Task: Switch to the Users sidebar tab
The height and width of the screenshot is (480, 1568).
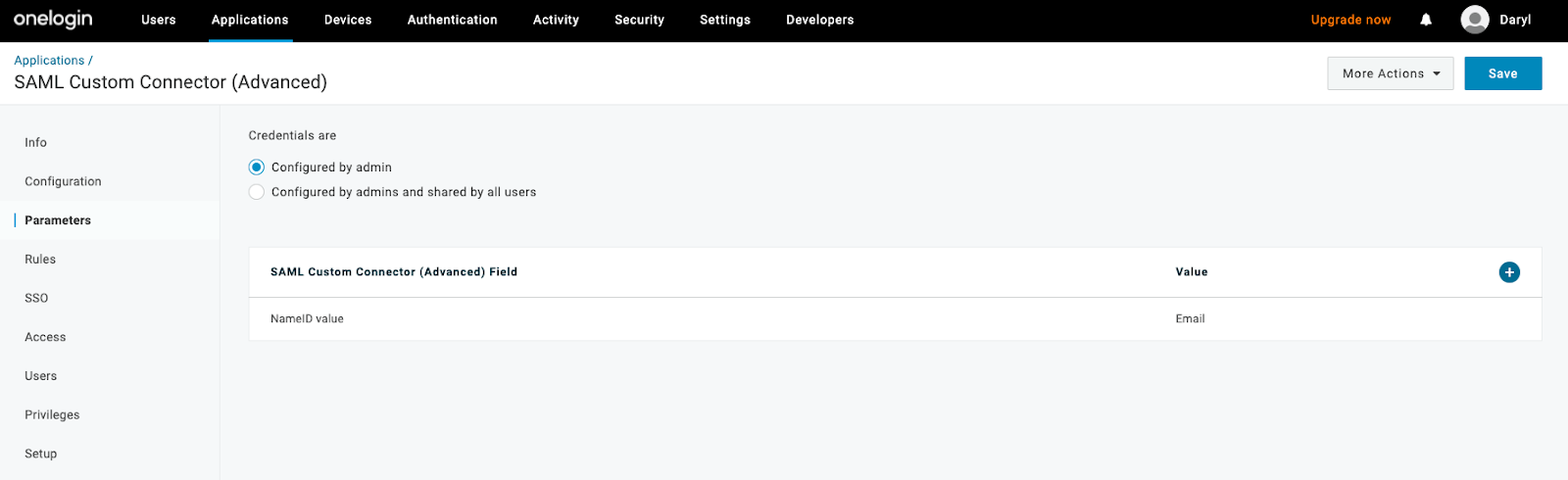Action: (41, 376)
